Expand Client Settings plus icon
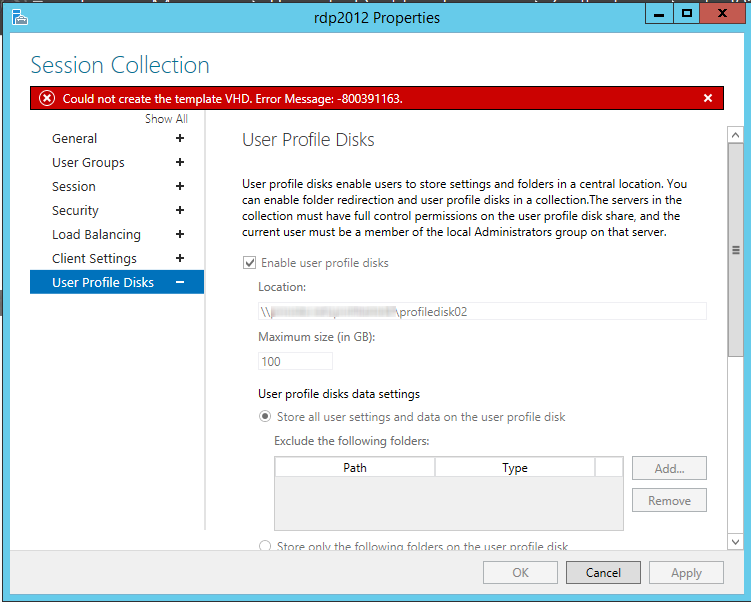 (180, 259)
